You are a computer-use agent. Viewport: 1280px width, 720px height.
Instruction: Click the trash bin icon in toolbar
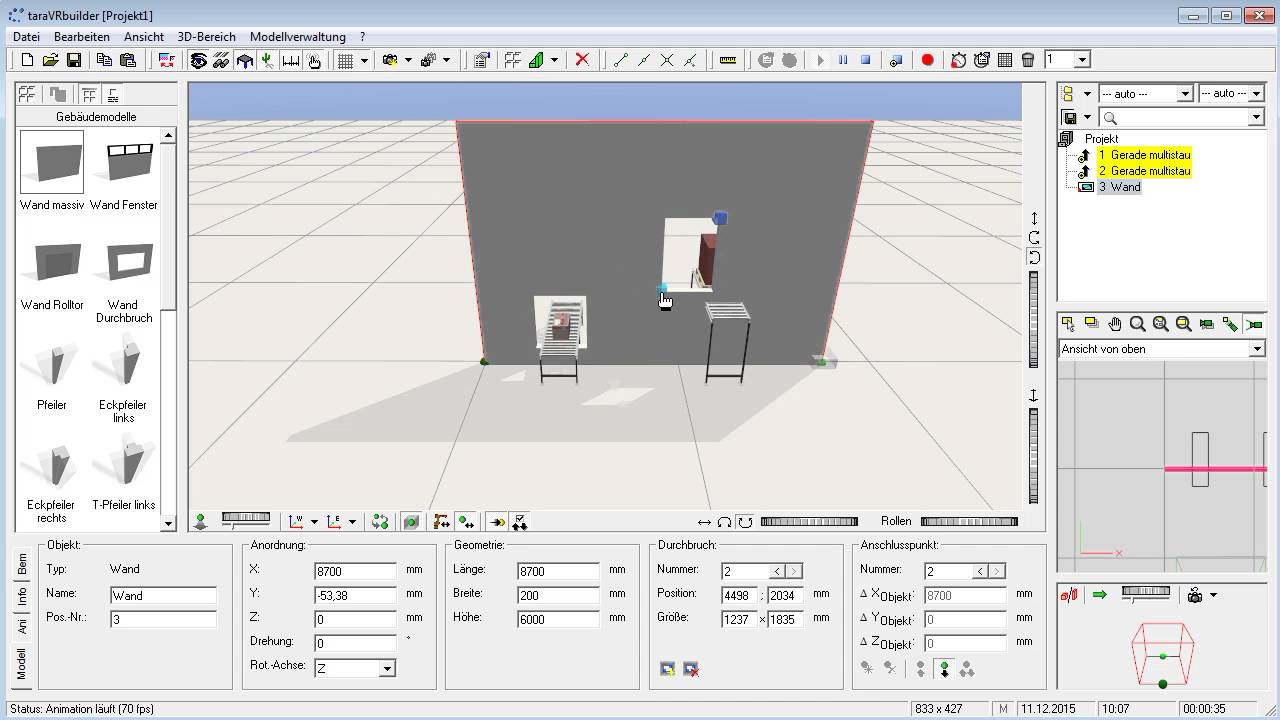1028,60
